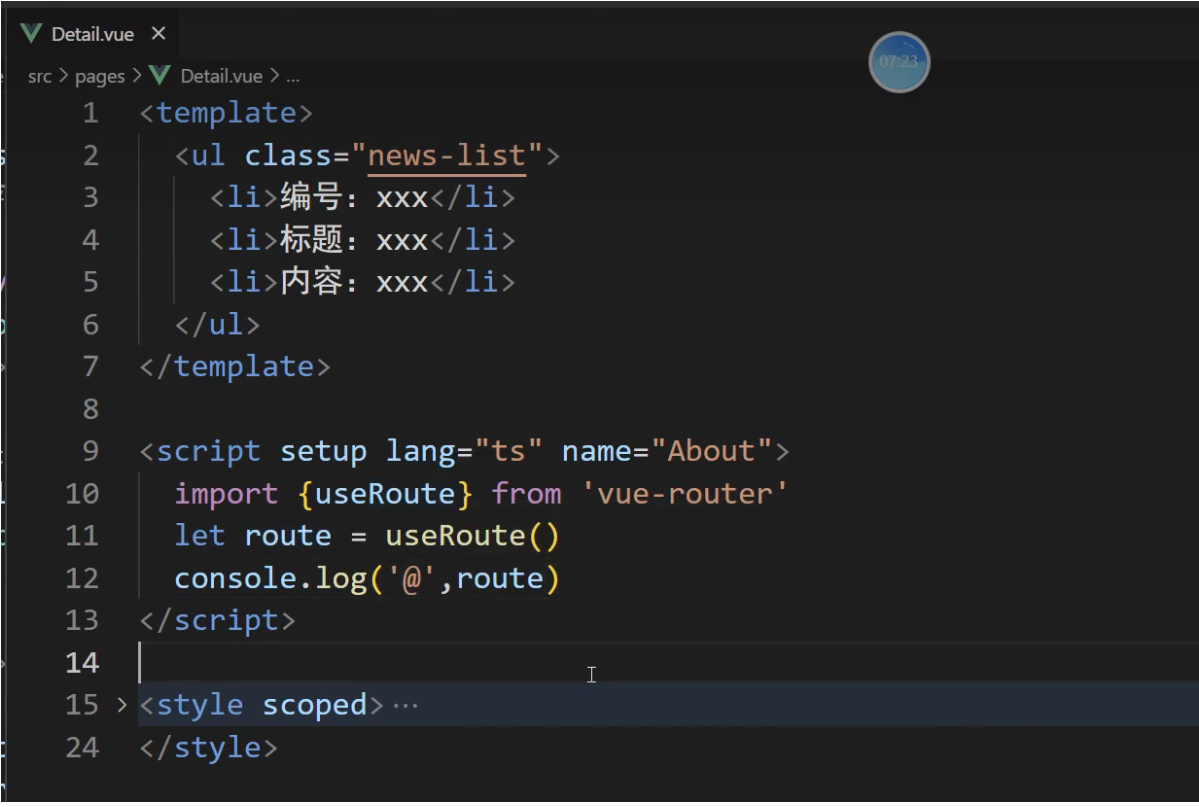The height and width of the screenshot is (807, 1199).
Task: Click the 内容: xxx list item line
Action: 362,282
